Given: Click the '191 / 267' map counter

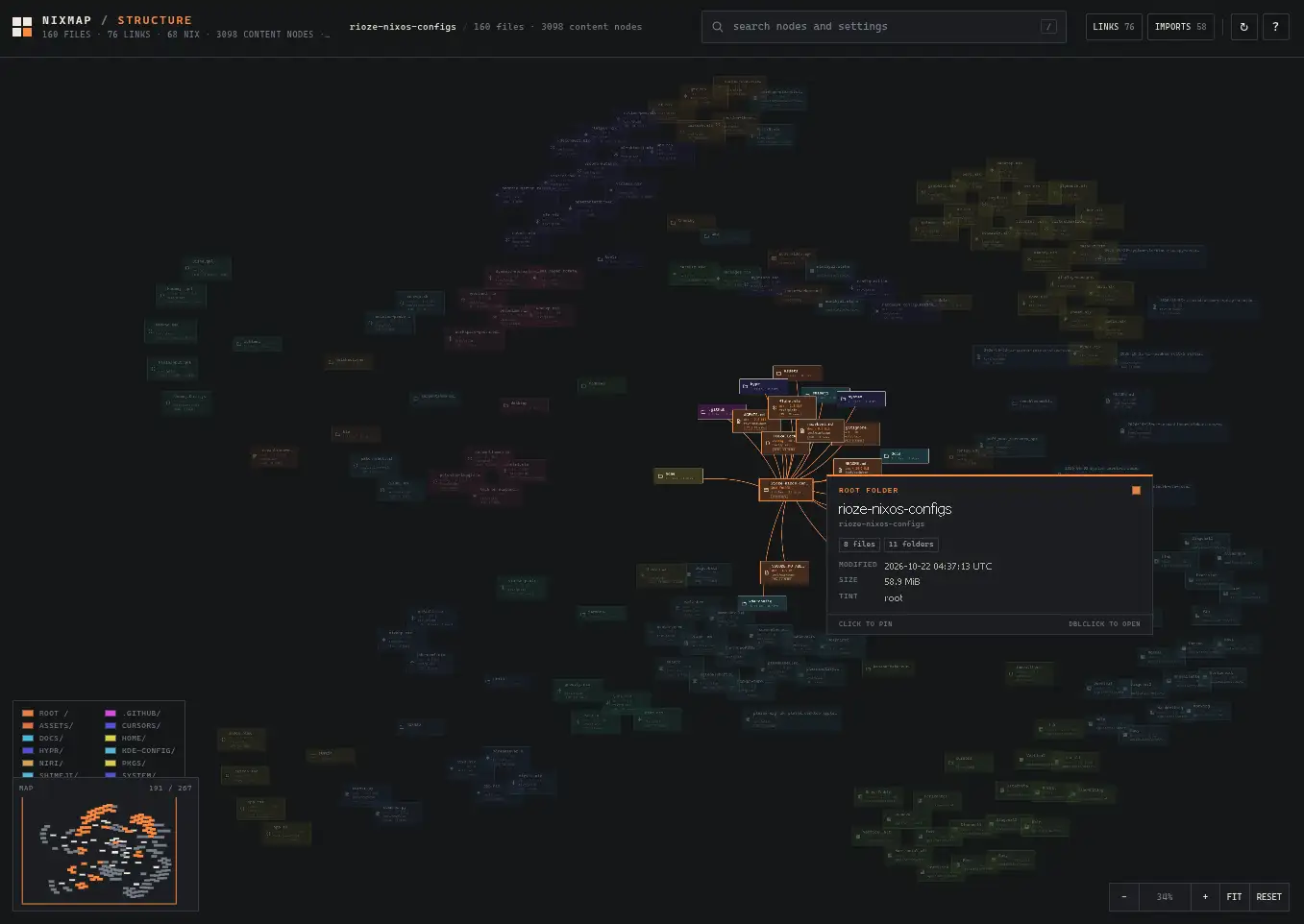Looking at the screenshot, I should pos(170,789).
